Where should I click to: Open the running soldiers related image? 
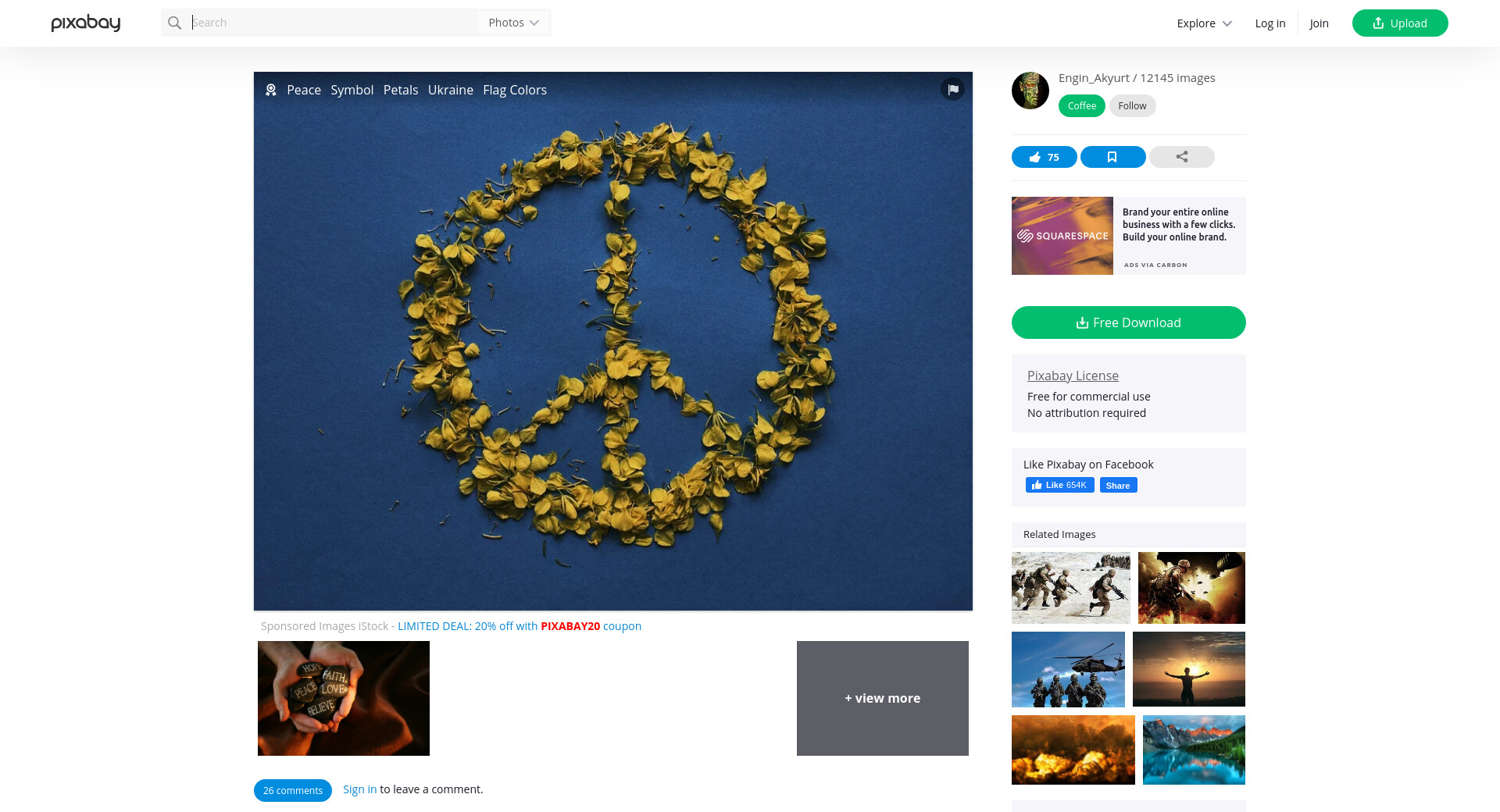pos(1071,588)
